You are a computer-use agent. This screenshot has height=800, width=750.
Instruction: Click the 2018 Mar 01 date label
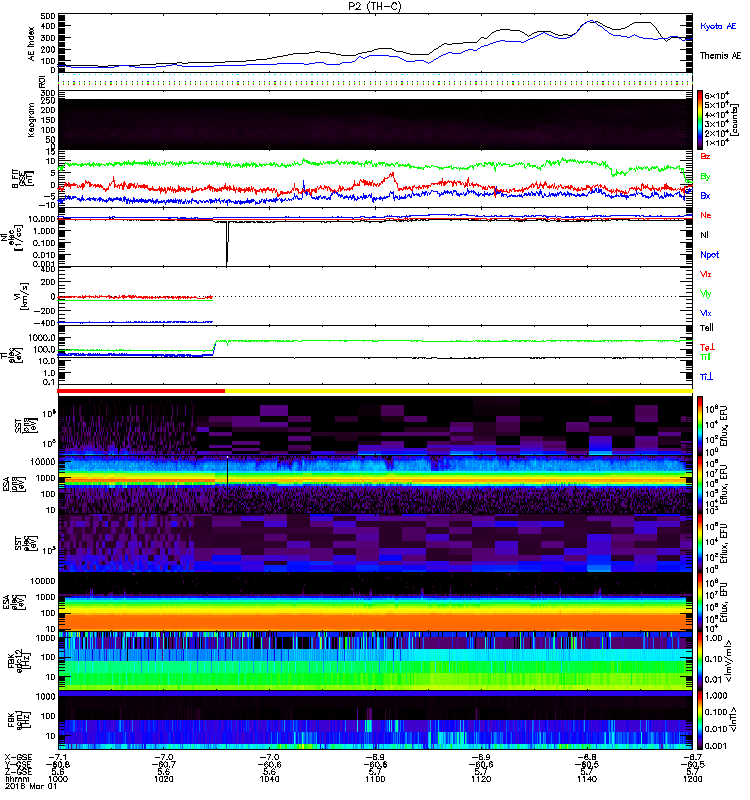(31, 786)
